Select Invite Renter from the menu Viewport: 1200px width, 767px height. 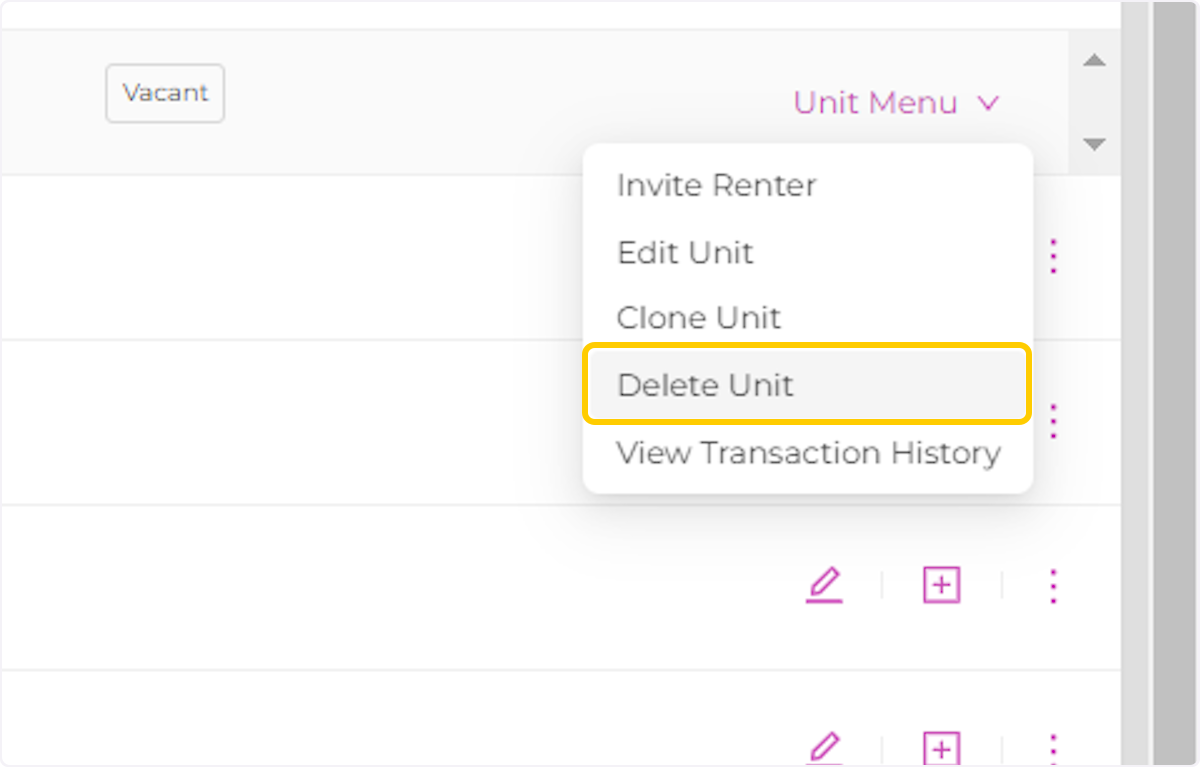click(x=716, y=185)
